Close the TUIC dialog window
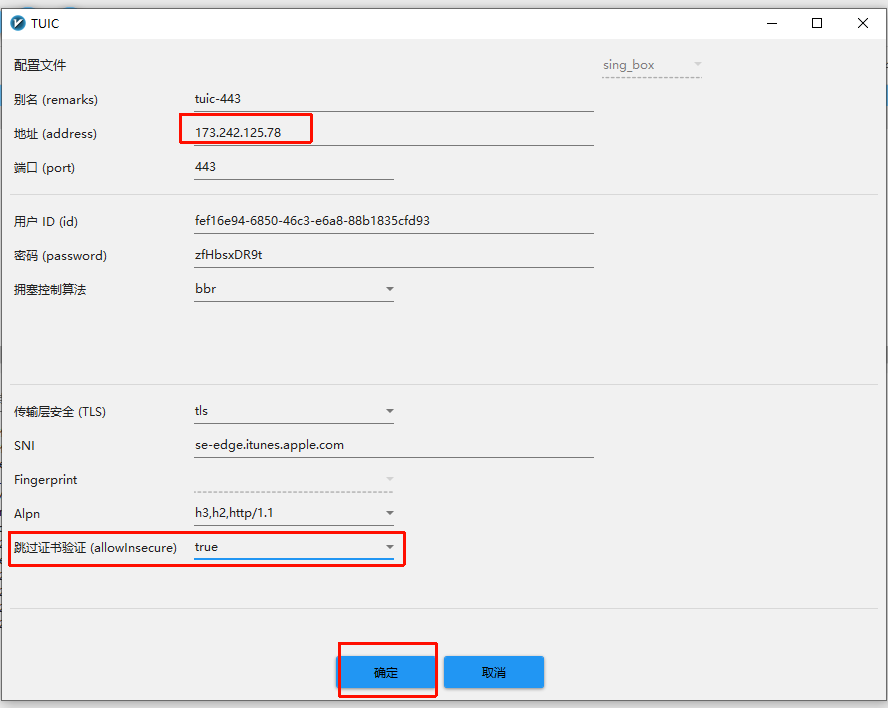The height and width of the screenshot is (708, 888). click(x=863, y=23)
